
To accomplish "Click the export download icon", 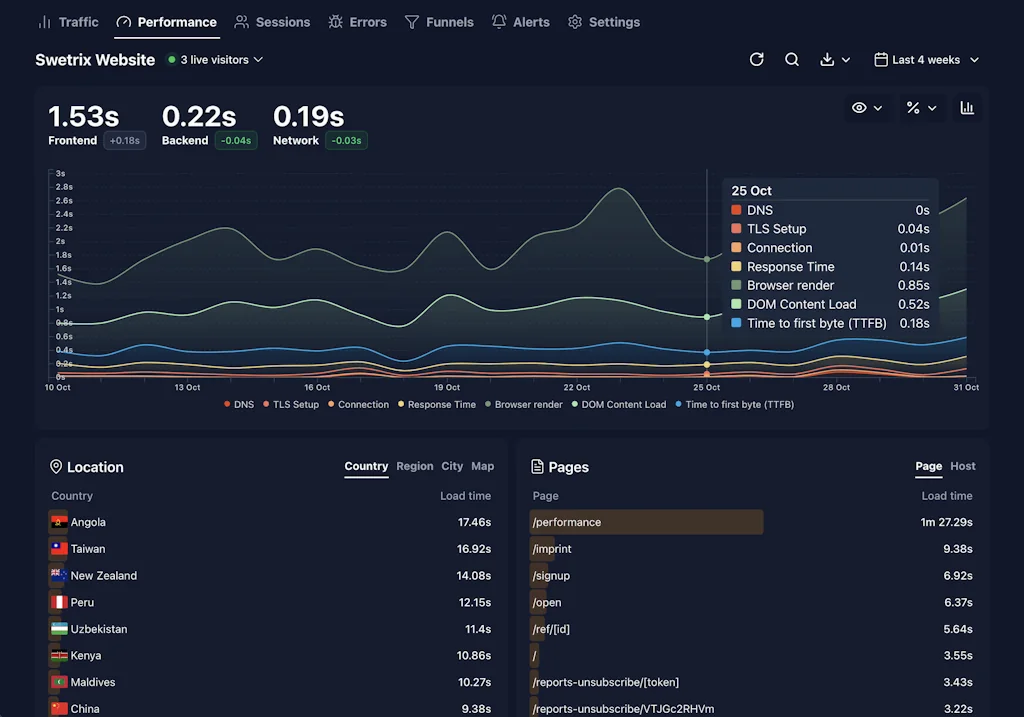I will (x=829, y=60).
